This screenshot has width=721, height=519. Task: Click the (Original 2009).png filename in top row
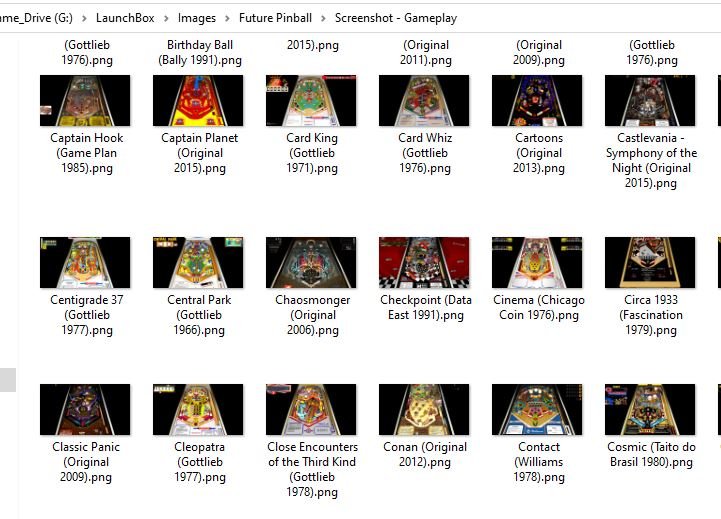539,52
